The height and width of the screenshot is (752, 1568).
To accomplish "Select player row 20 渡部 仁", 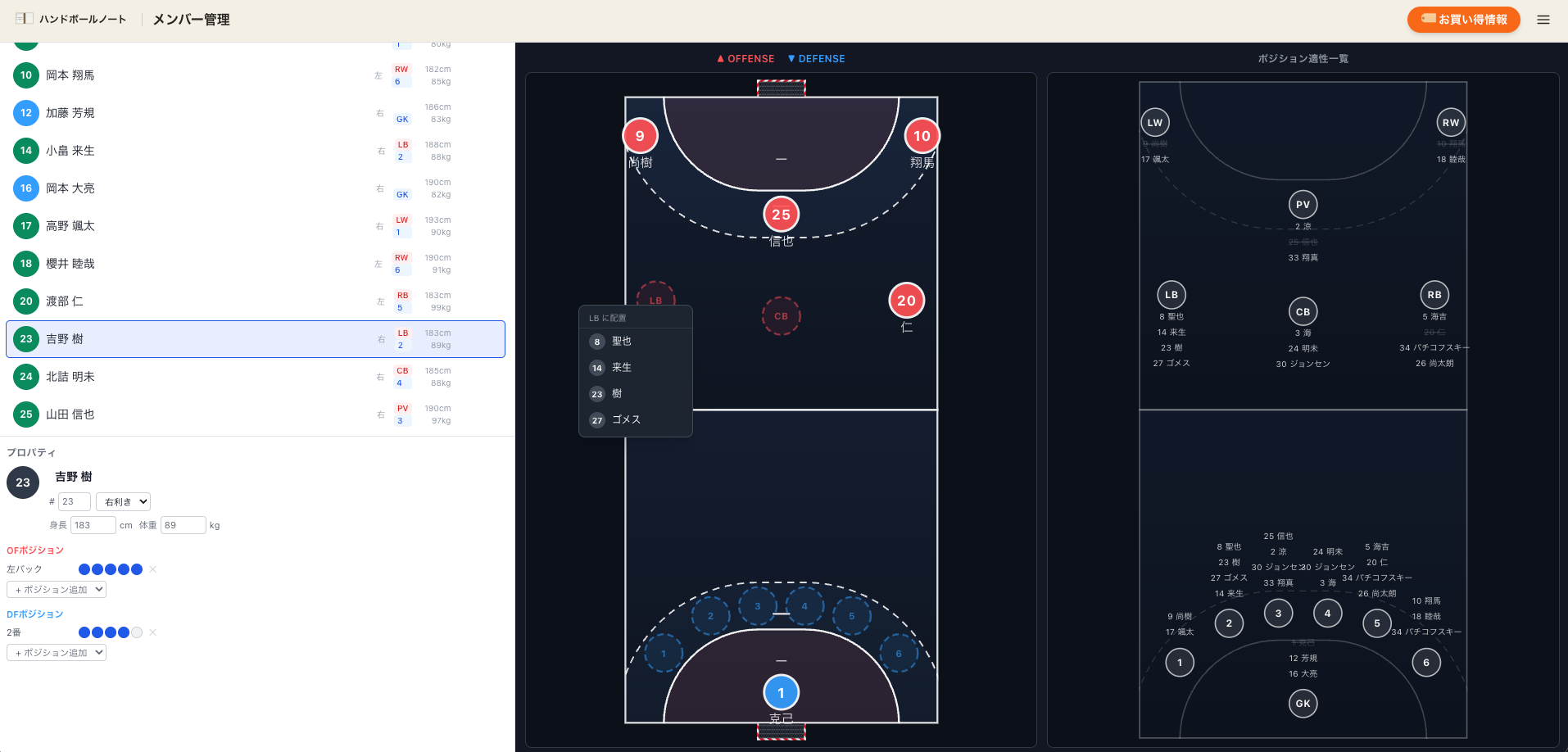I will pos(256,301).
